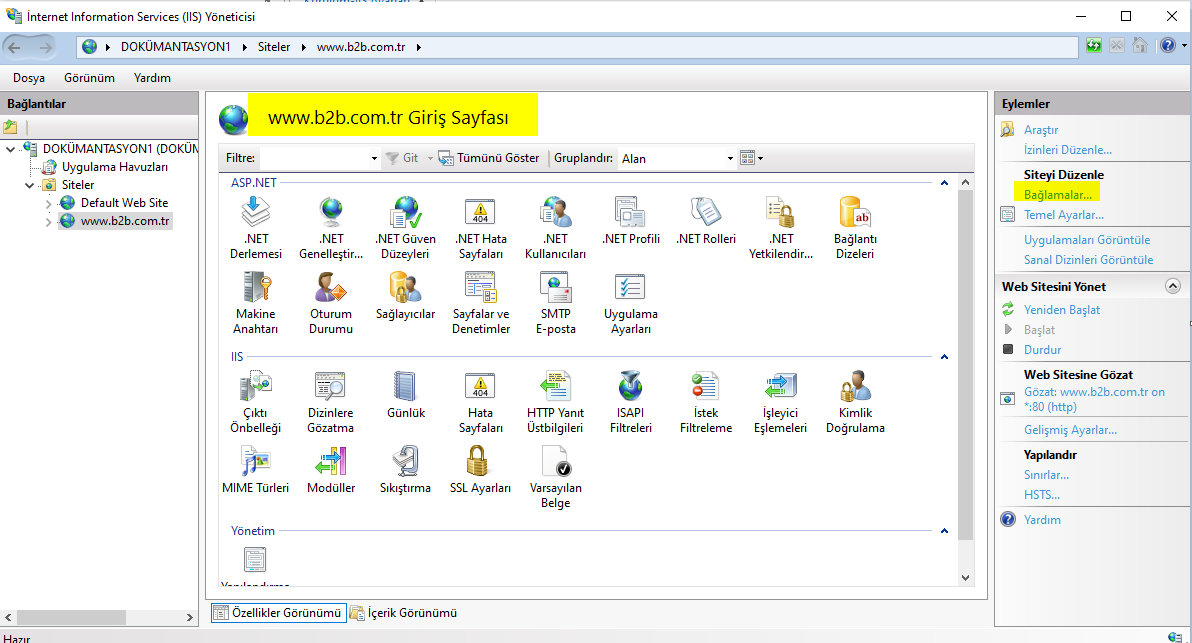
Task: Click Yeniden Başlat to restart site
Action: coord(1061,309)
